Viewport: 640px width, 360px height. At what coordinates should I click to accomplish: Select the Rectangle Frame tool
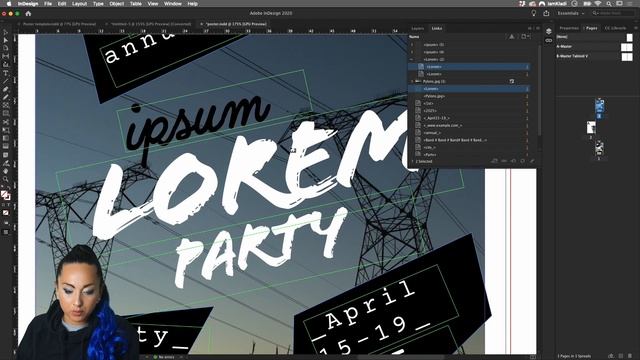coord(5,105)
